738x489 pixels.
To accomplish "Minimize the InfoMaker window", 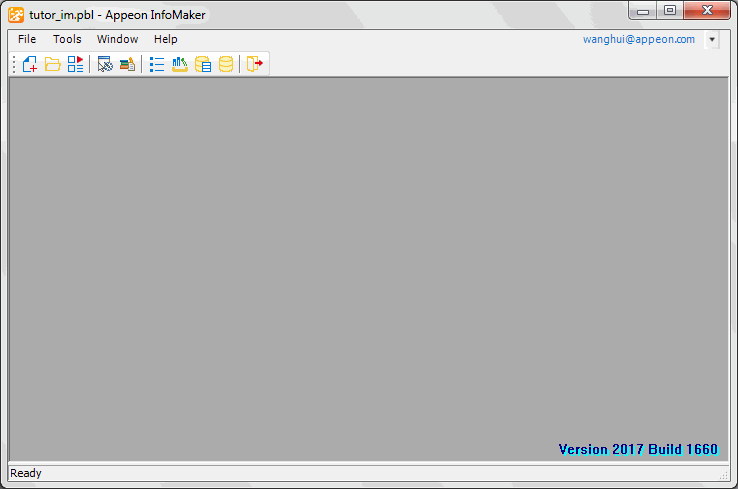I will pyautogui.click(x=643, y=11).
